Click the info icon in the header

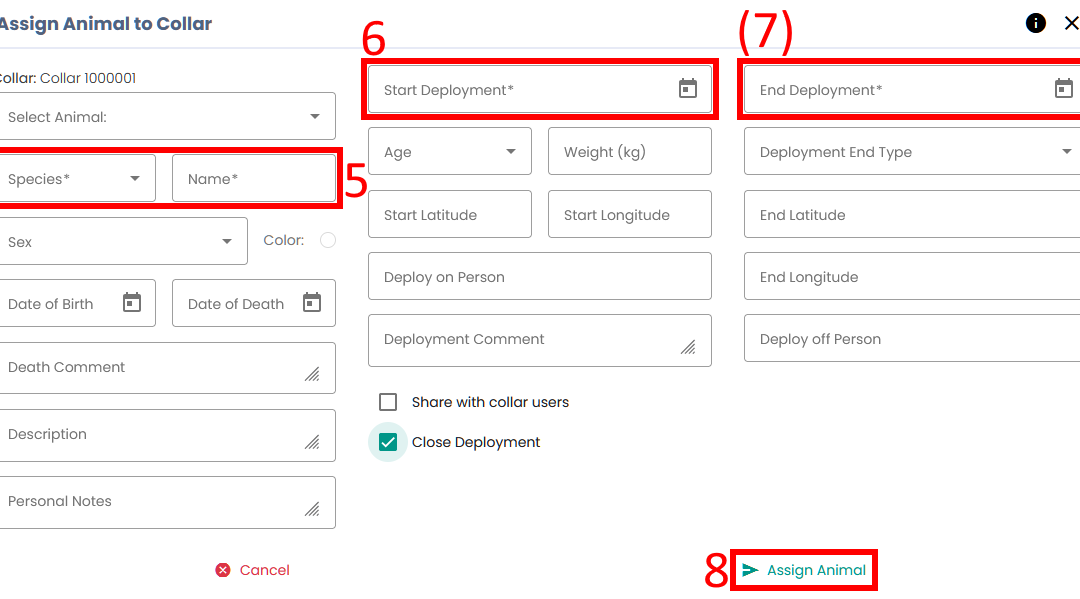[x=1036, y=23]
